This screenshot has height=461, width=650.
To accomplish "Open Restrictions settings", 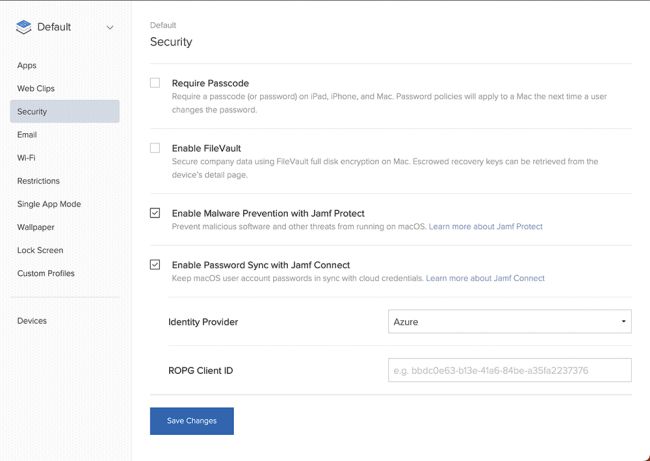I will click(x=38, y=181).
